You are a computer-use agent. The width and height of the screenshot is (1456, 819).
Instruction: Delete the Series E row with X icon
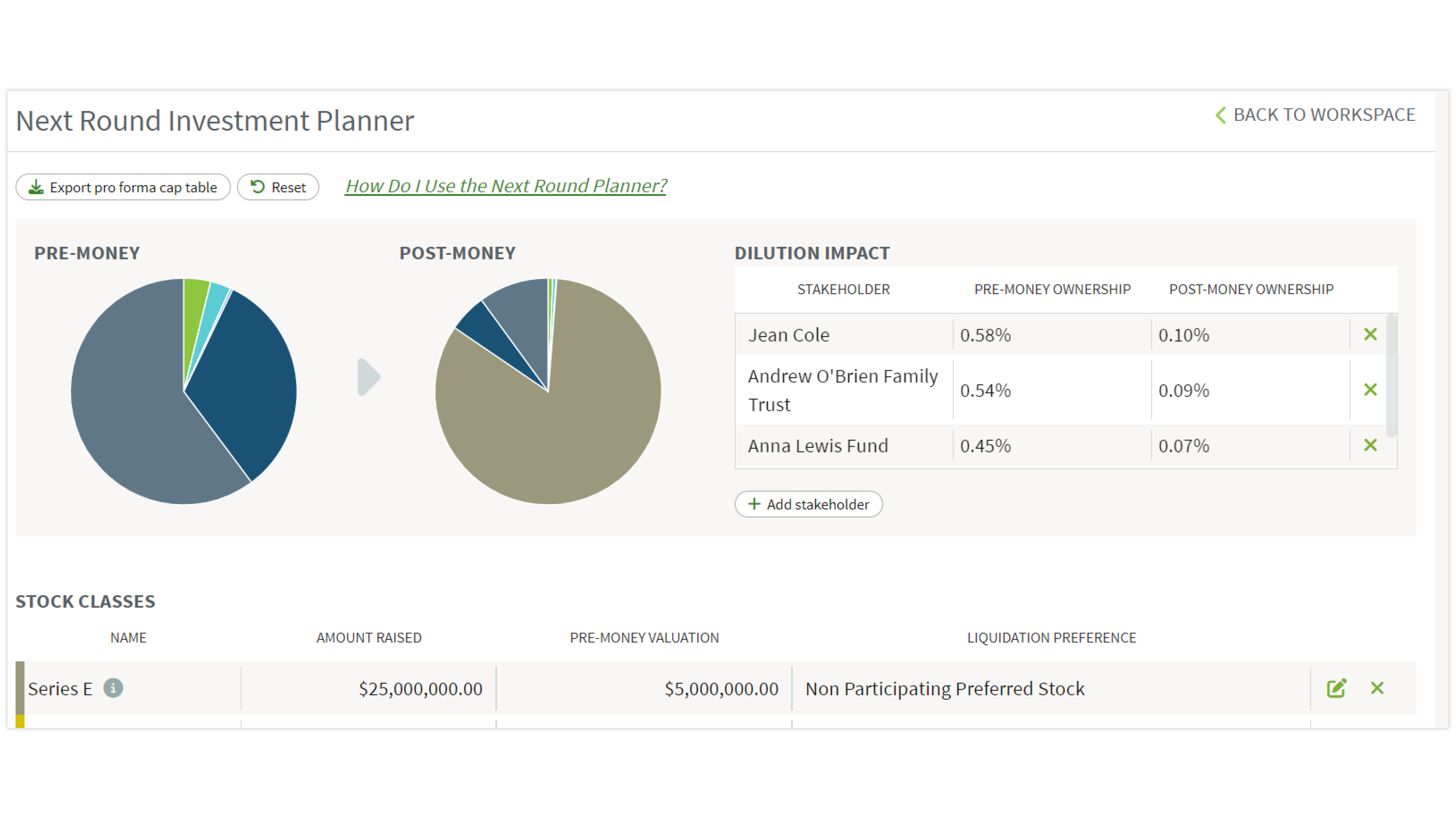click(x=1377, y=688)
